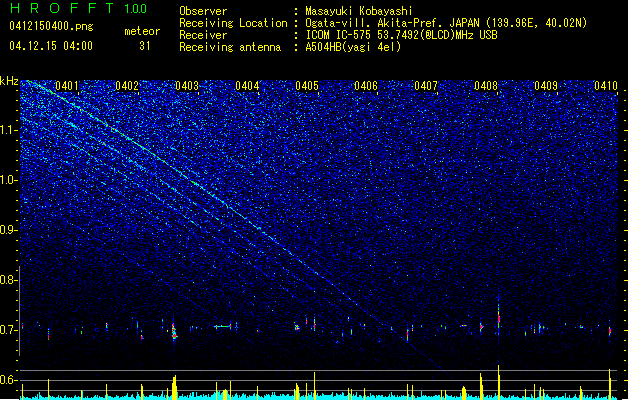This screenshot has height=400, width=629.
Task: Click the 0401 time marker
Action: click(67, 86)
